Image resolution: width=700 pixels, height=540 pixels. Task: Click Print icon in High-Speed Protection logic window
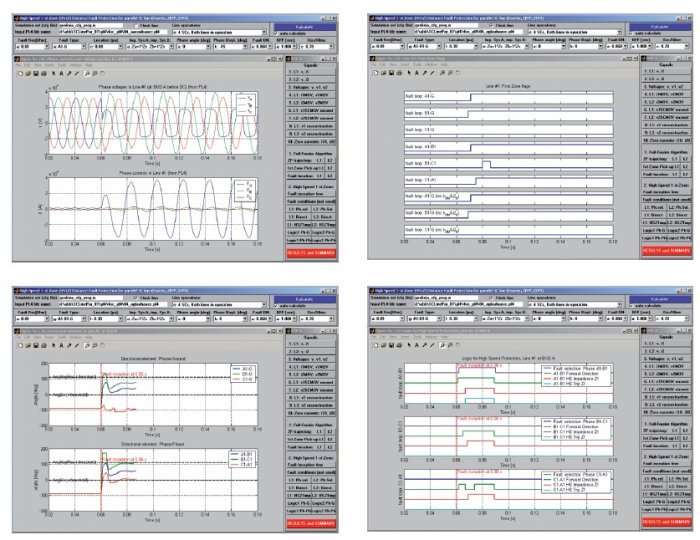tap(399, 345)
